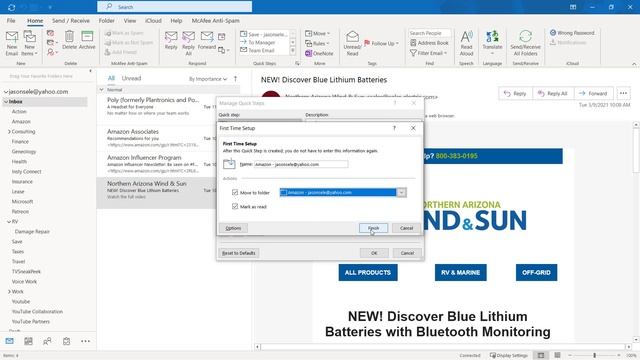Switch to the Folder tab
Image resolution: width=640 pixels, height=360 pixels.
click(x=107, y=20)
